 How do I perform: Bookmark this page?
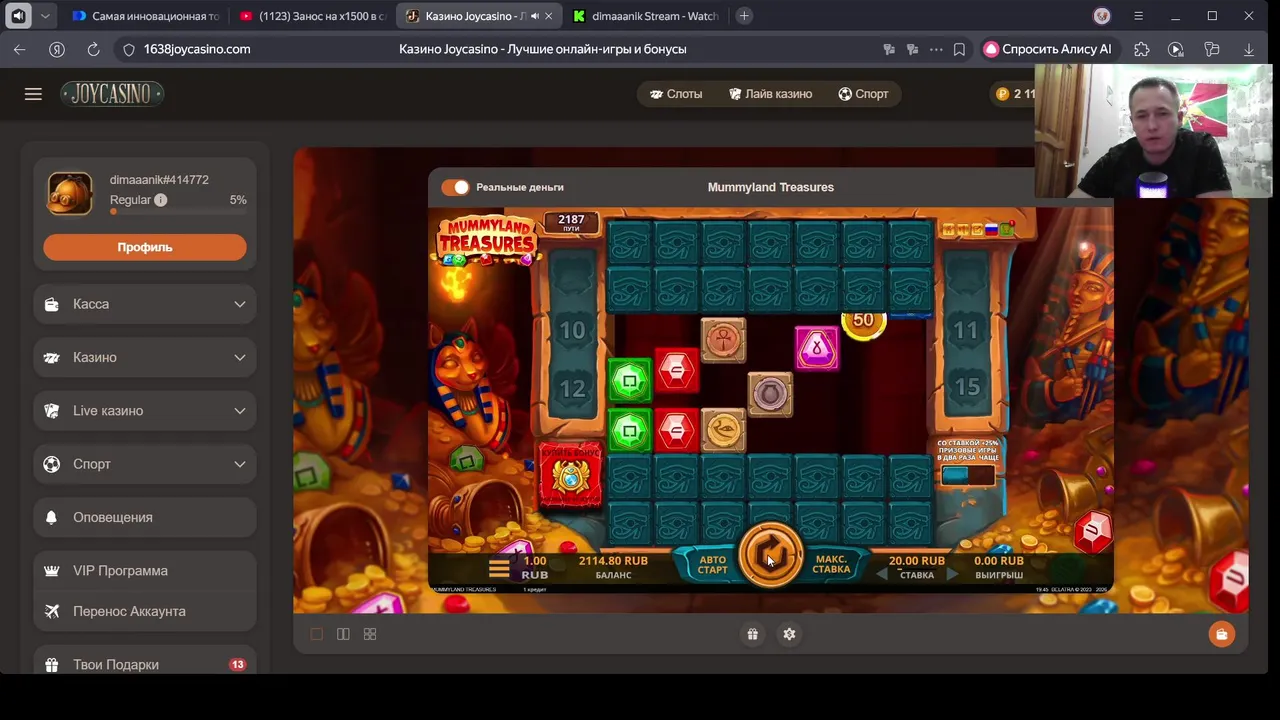(x=959, y=49)
